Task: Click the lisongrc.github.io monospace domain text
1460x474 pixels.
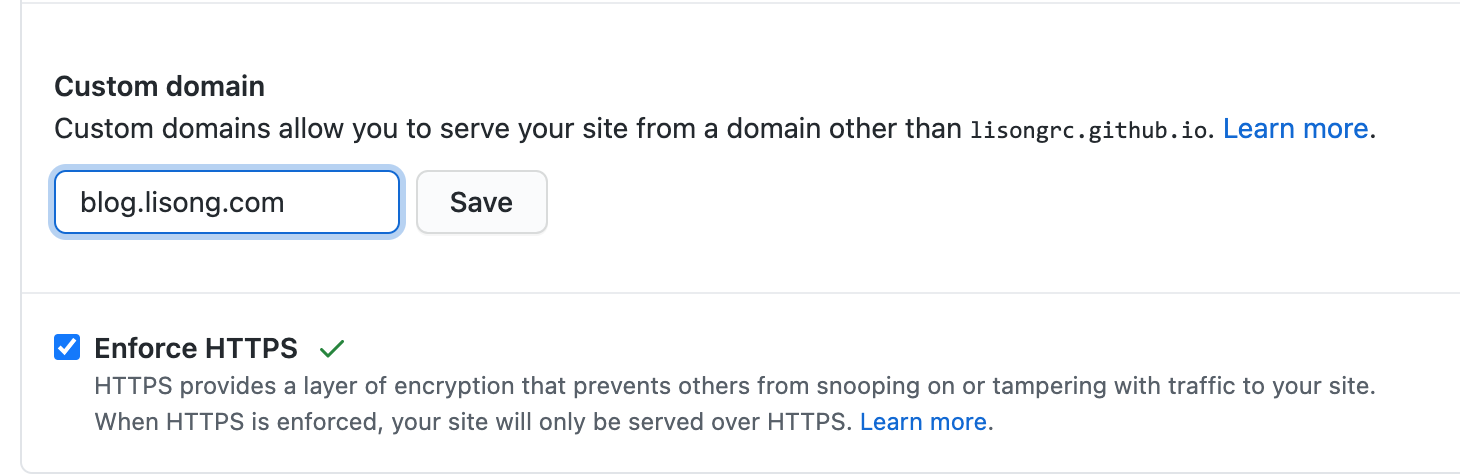Action: tap(1090, 131)
